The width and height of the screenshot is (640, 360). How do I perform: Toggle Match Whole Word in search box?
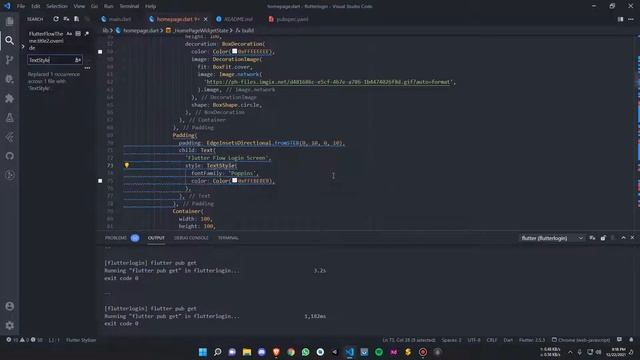tap(78, 34)
